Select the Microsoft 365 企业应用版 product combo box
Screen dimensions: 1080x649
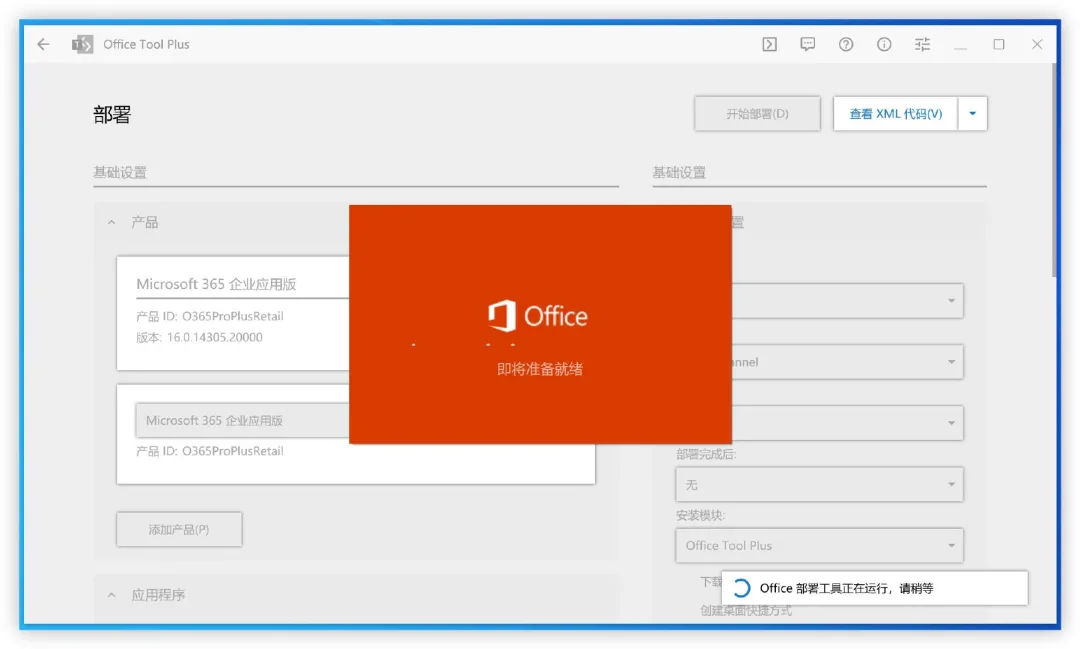tap(242, 420)
